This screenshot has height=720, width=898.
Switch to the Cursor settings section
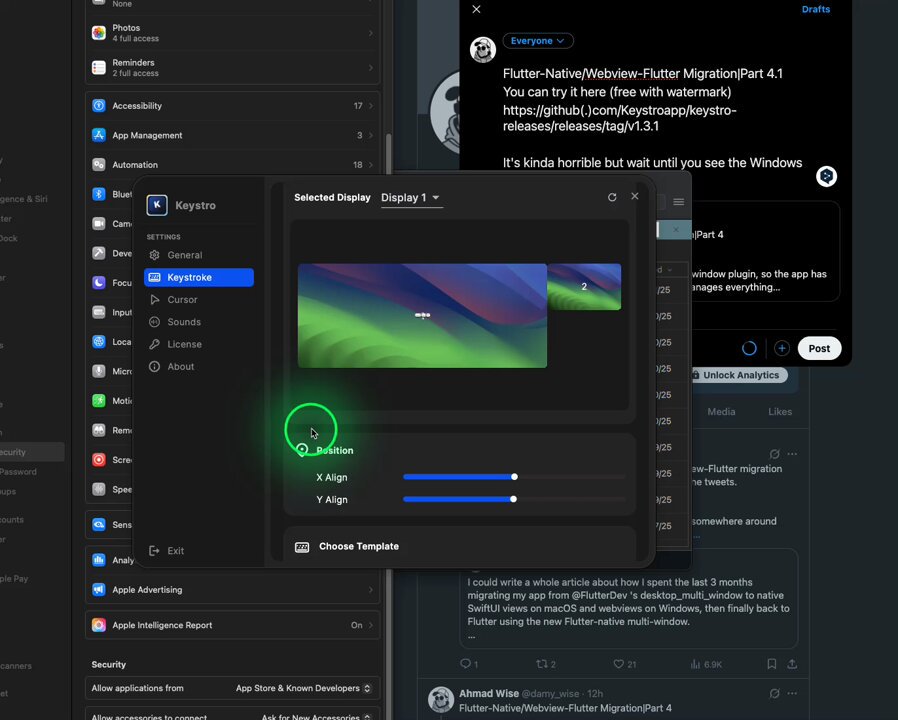(x=182, y=300)
